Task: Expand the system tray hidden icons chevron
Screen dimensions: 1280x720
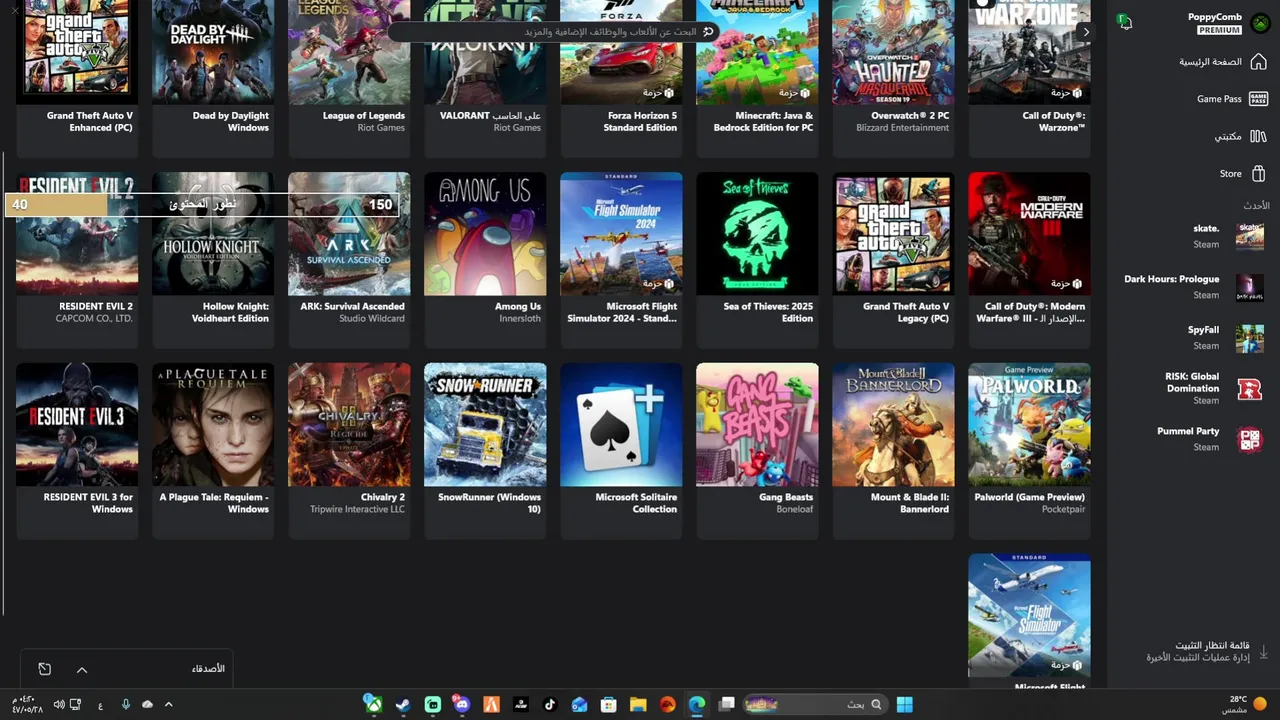Action: [168, 704]
